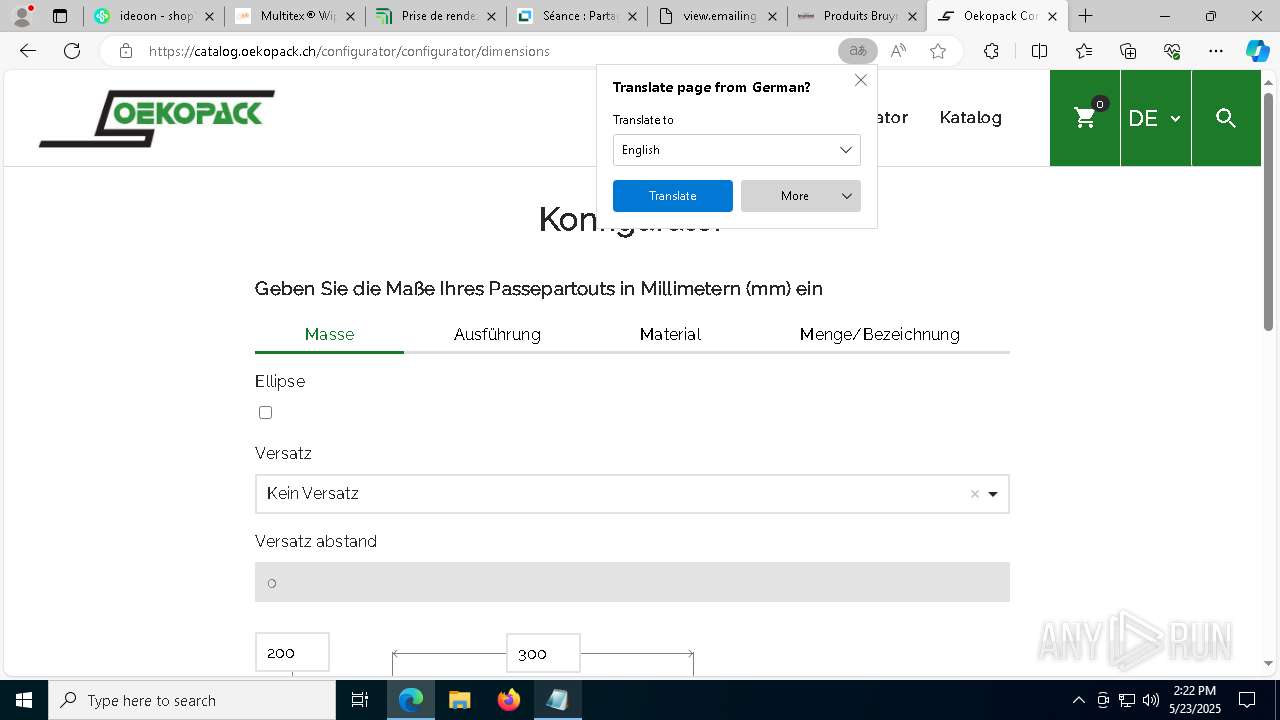Click the height field showing 200

(x=292, y=652)
